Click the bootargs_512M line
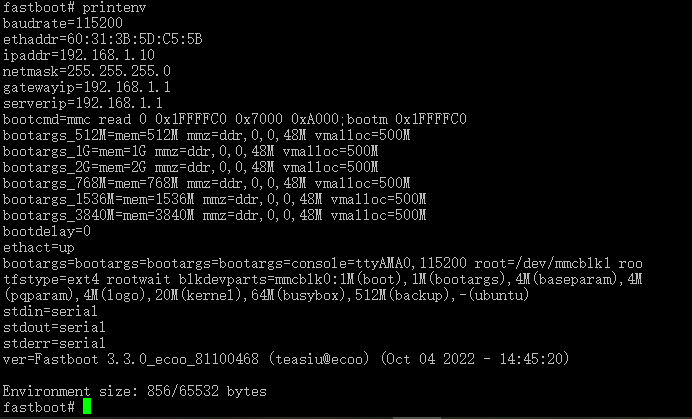 tap(207, 135)
